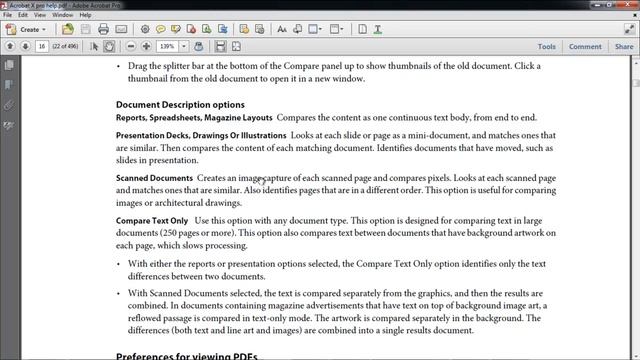Image resolution: width=640 pixels, height=360 pixels.
Task: Click the expand read mode icon top right
Action: (x=629, y=29)
